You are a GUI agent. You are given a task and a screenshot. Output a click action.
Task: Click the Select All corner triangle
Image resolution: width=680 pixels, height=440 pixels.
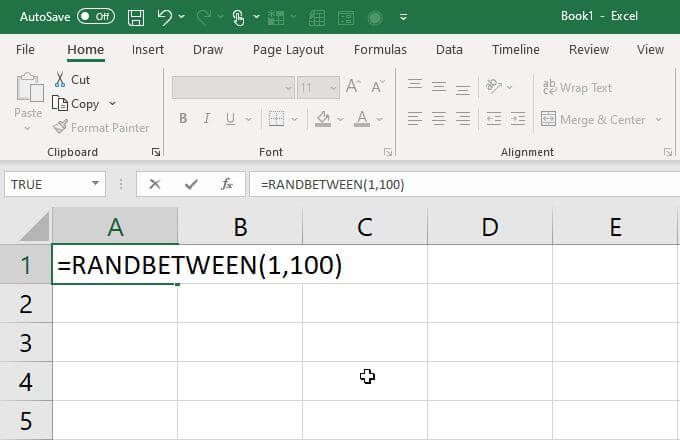[35, 227]
